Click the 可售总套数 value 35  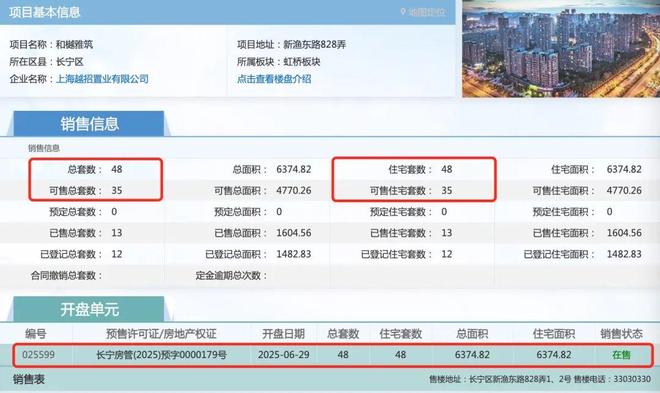[117, 191]
